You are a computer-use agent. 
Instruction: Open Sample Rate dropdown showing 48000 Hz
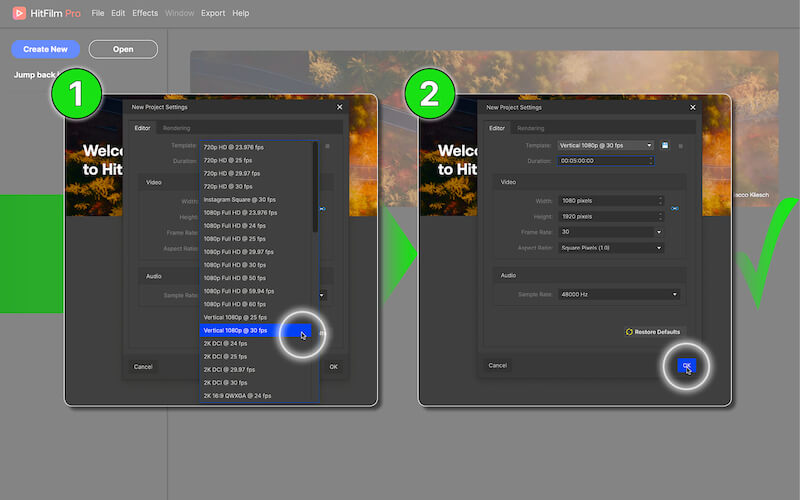[x=619, y=294]
